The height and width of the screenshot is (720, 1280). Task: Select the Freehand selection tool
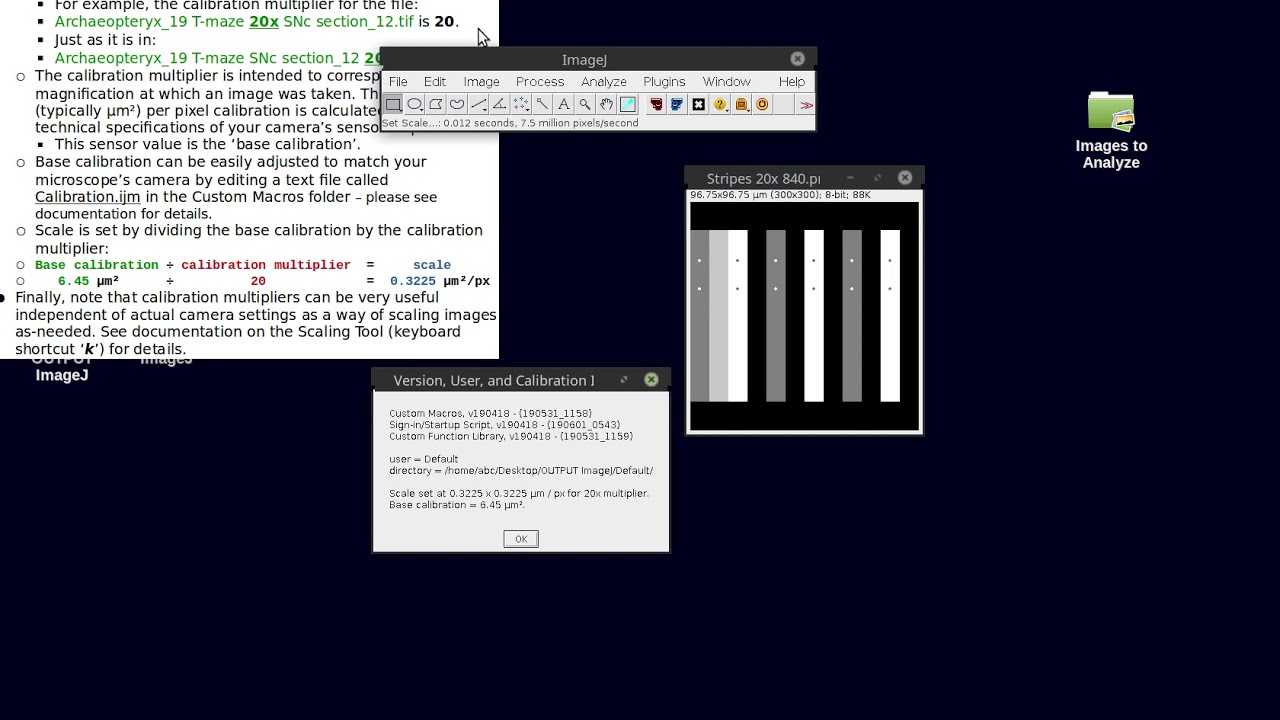pyautogui.click(x=457, y=104)
